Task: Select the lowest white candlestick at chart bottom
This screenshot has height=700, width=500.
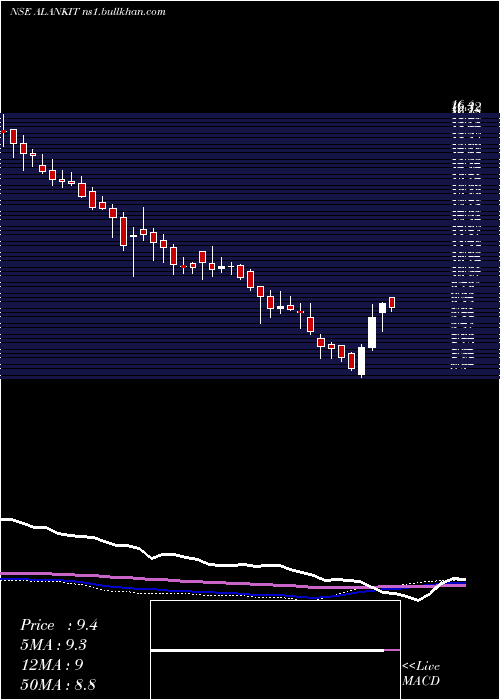Action: 362,361
